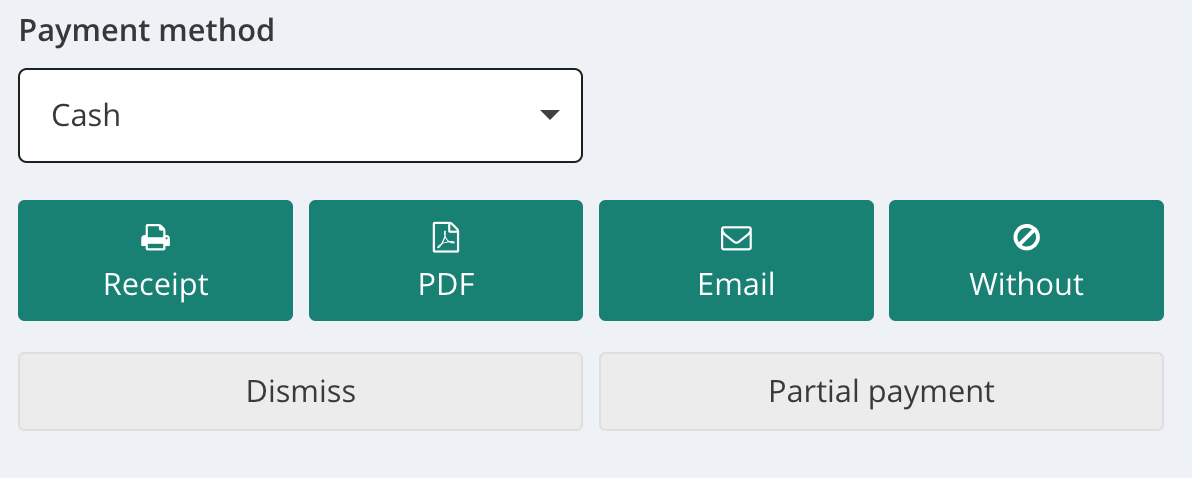Screen dimensions: 1192x478
Task: Click the dropdown arrow beside Cash
Action: click(549, 115)
